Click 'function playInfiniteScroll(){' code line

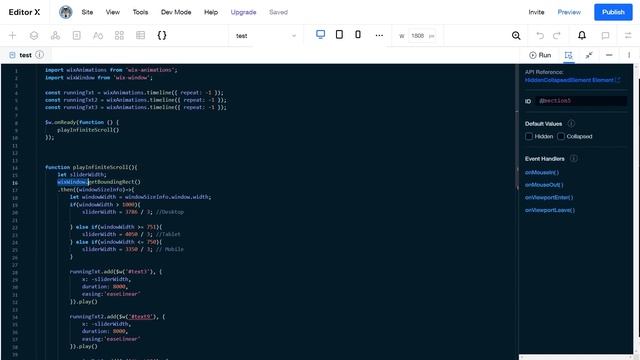pyautogui.click(x=91, y=167)
